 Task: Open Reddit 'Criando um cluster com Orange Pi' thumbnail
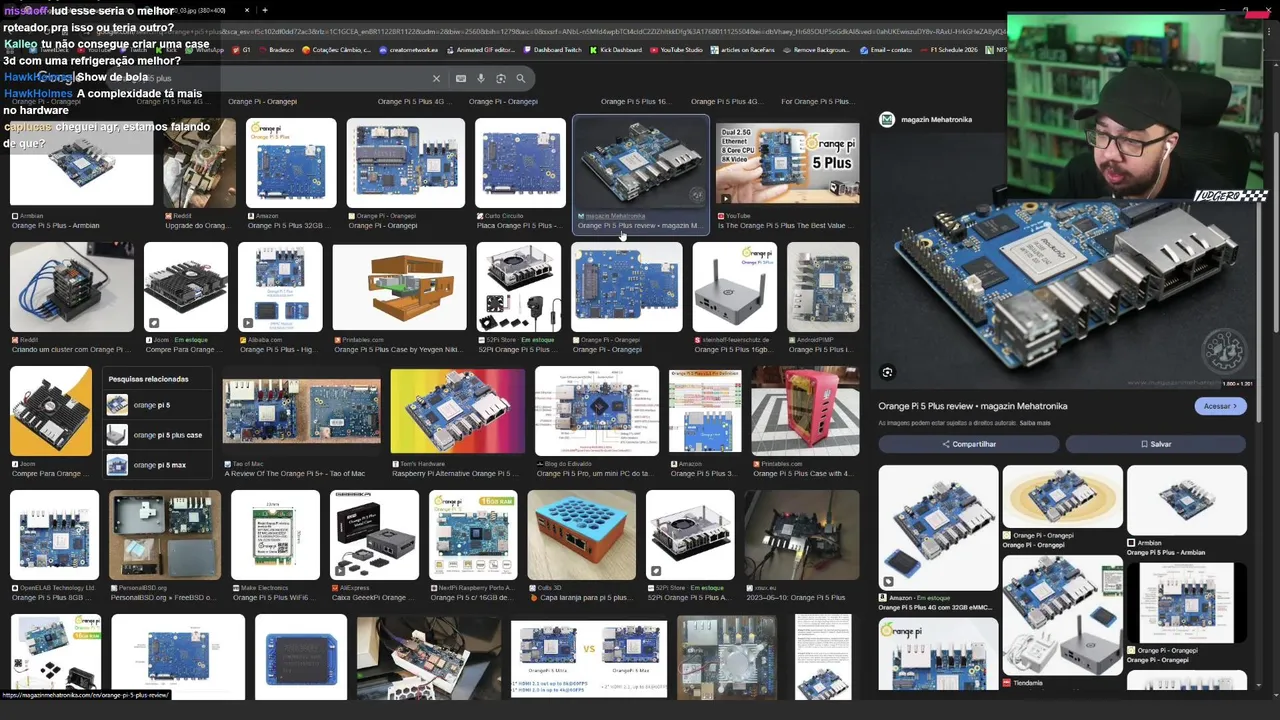pyautogui.click(x=72, y=287)
